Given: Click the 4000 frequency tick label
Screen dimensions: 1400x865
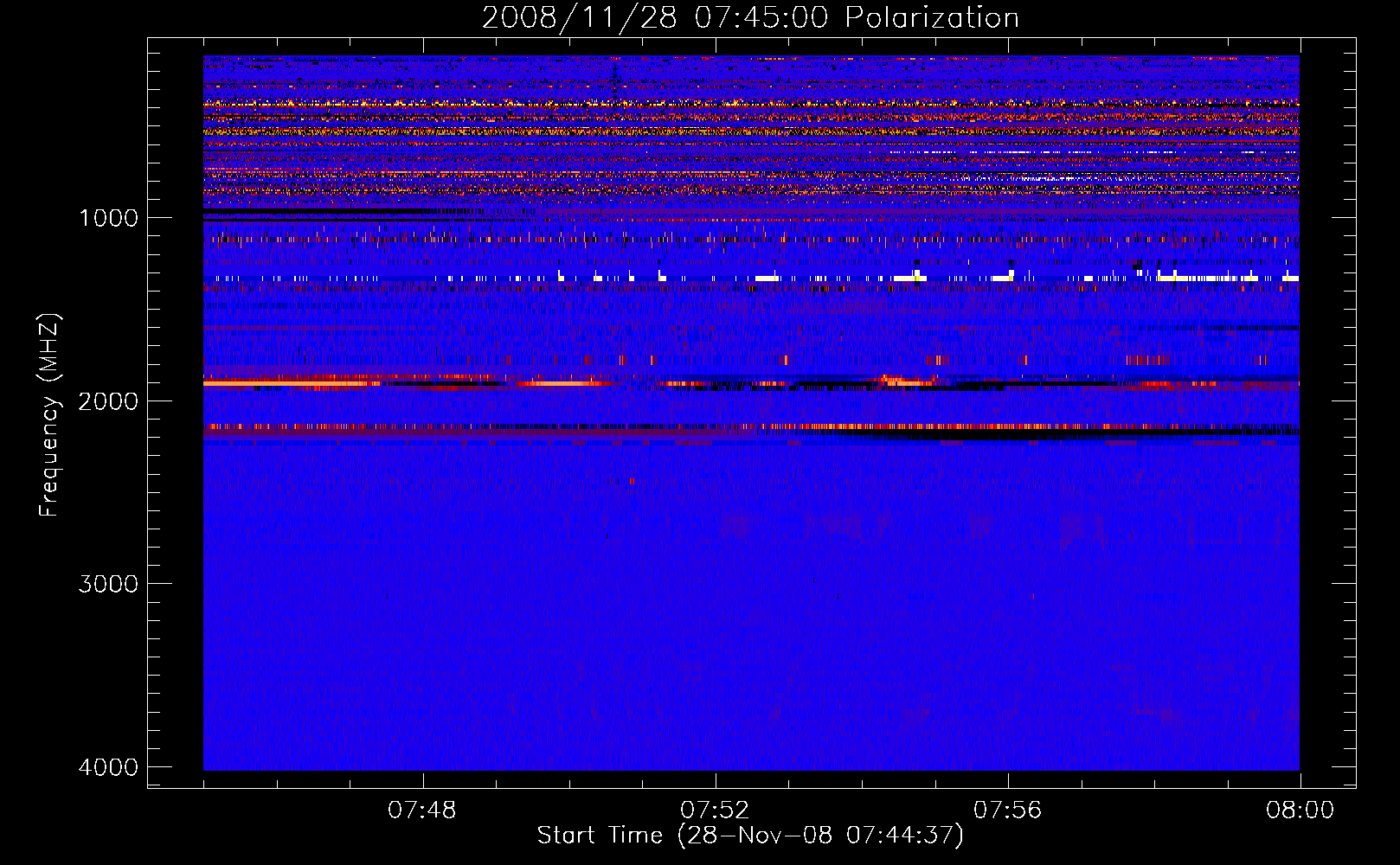Looking at the screenshot, I should tap(109, 767).
